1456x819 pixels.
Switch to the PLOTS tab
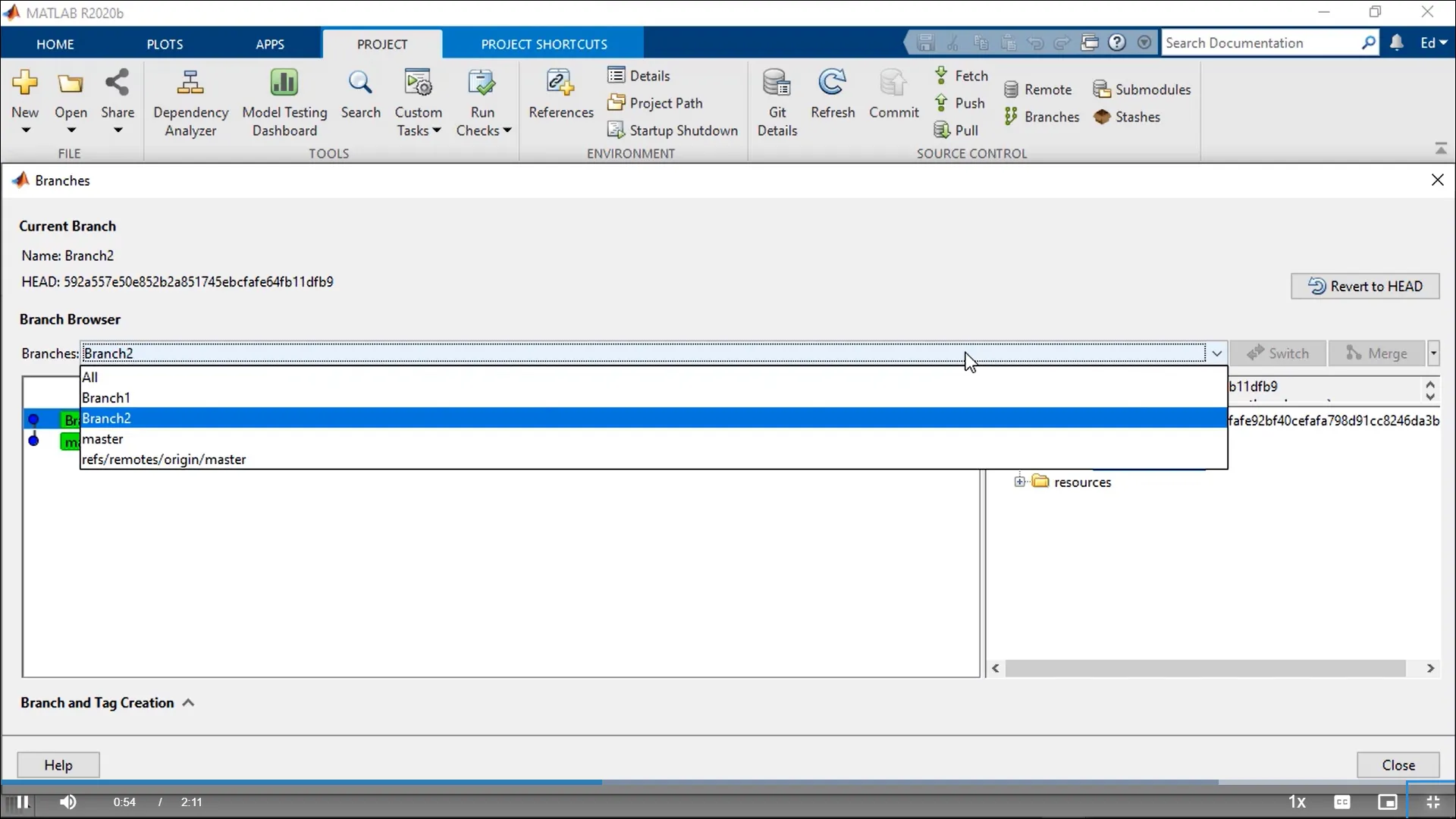[x=165, y=44]
